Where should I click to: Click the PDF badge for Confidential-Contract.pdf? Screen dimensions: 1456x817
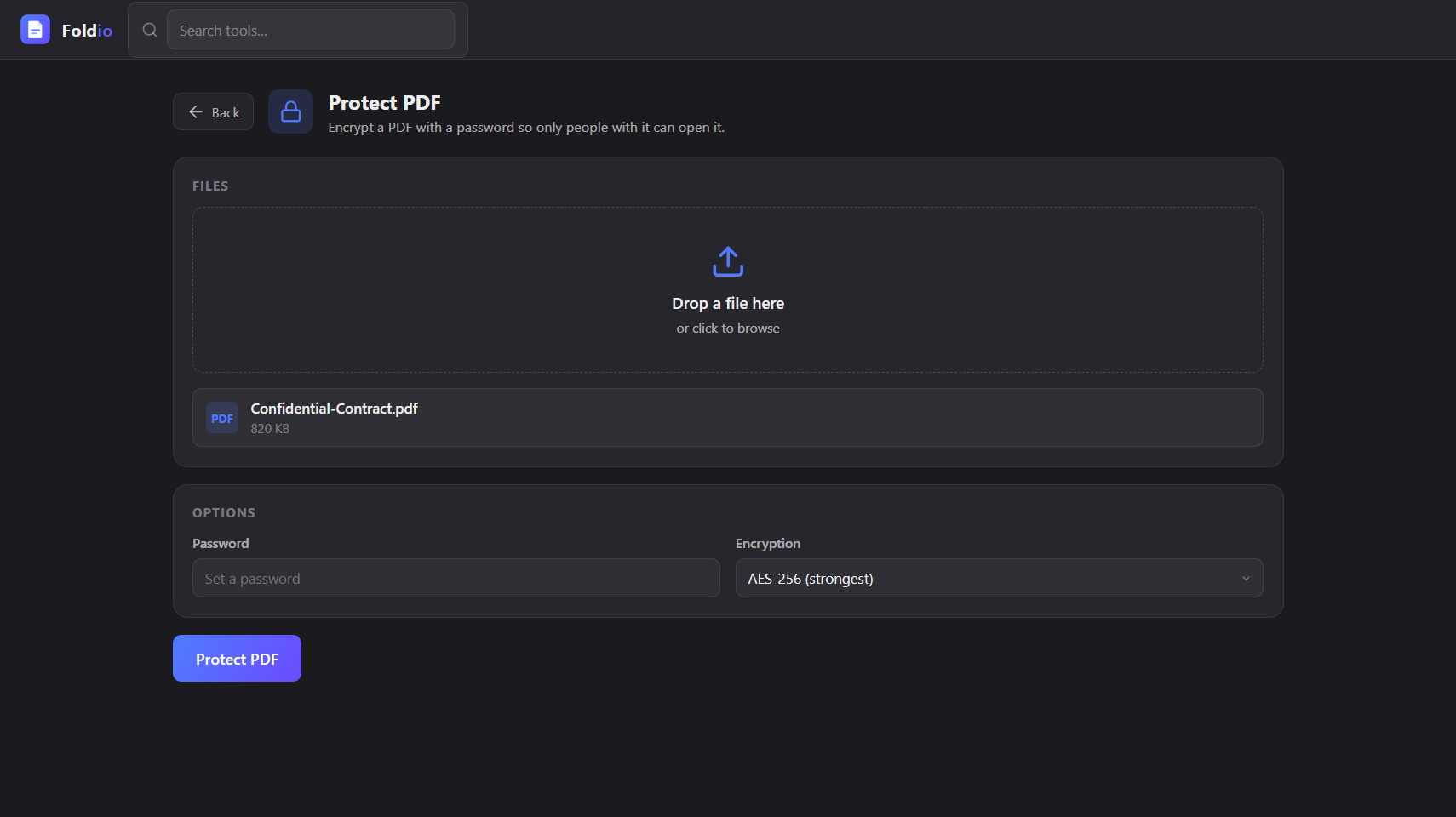point(222,418)
